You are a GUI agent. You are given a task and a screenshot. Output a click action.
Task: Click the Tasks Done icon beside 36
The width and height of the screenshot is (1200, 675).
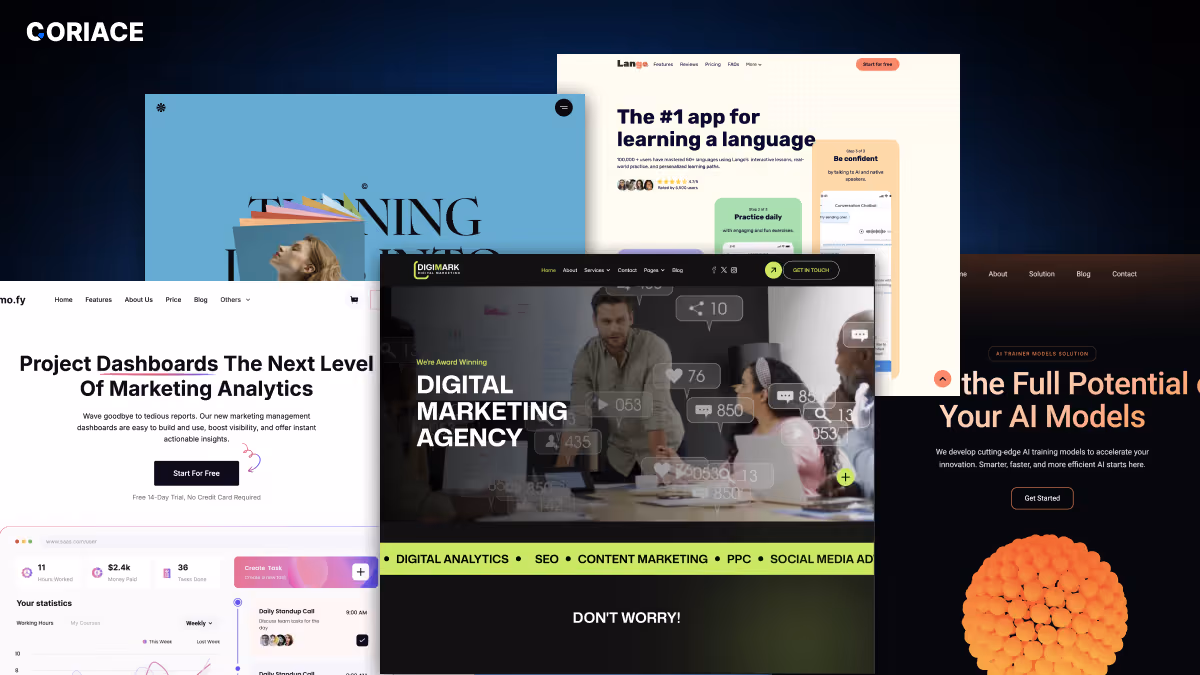(167, 573)
